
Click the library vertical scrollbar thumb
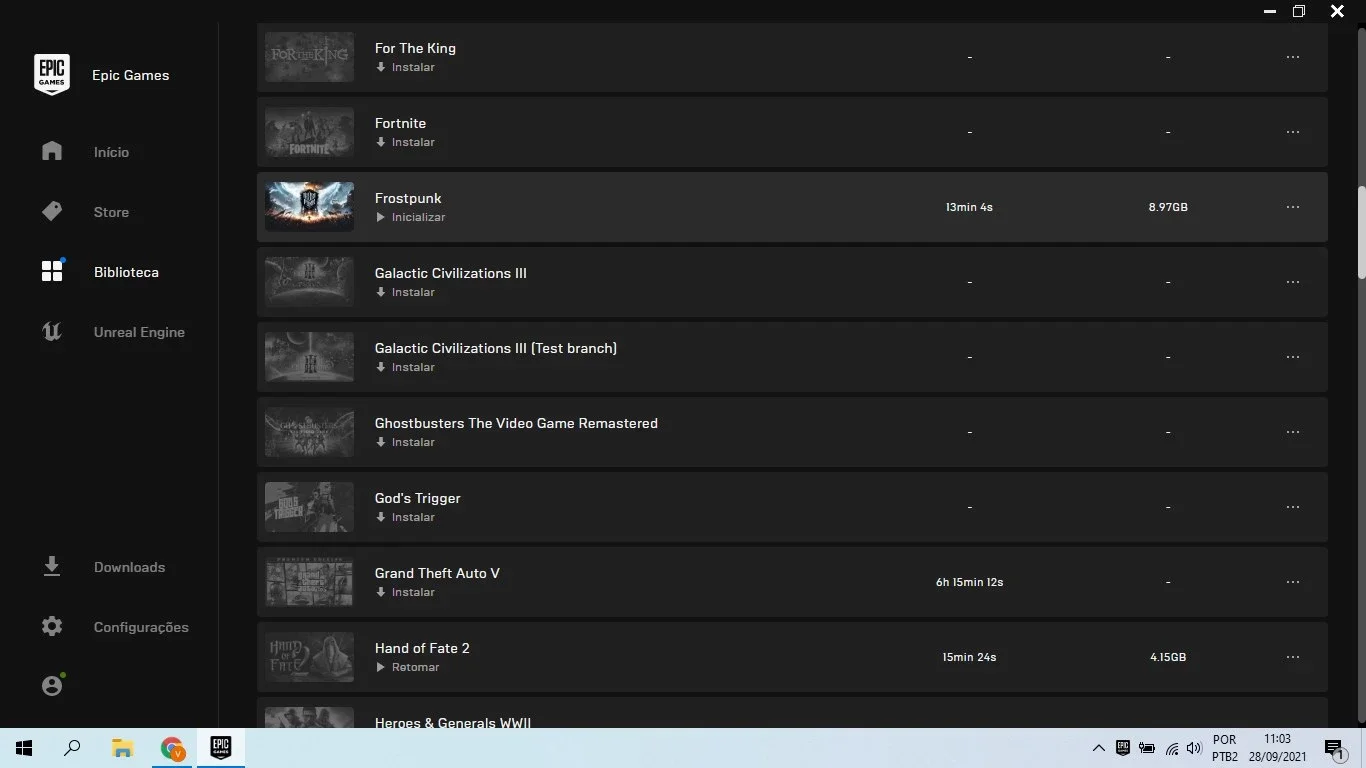coord(1361,232)
